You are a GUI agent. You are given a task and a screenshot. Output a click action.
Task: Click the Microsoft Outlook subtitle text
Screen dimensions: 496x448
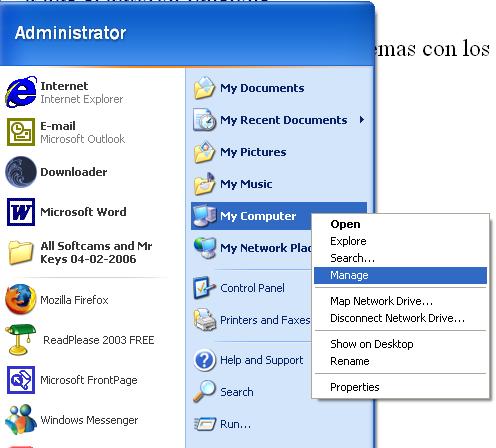[x=83, y=139]
